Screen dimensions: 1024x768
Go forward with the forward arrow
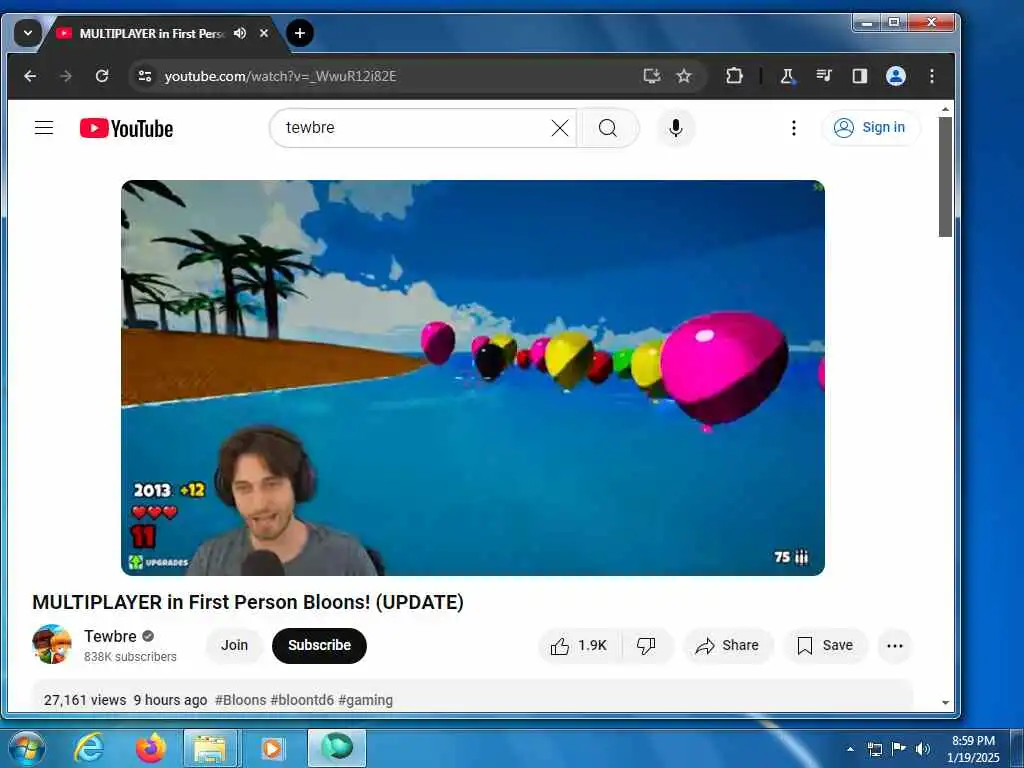pos(66,76)
